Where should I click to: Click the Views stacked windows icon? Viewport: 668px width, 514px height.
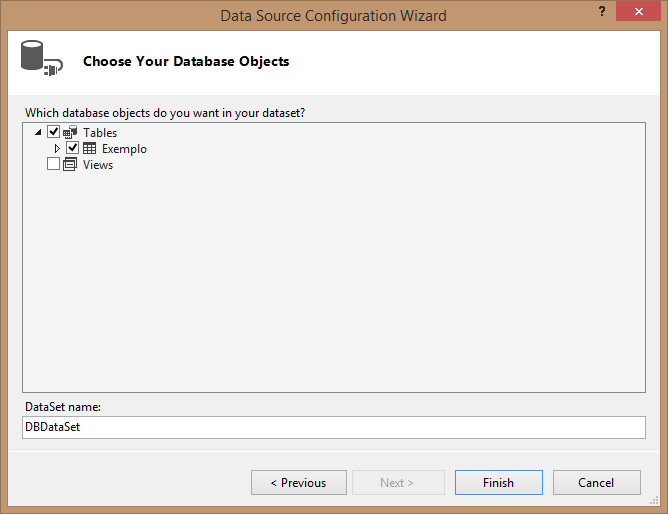point(70,164)
